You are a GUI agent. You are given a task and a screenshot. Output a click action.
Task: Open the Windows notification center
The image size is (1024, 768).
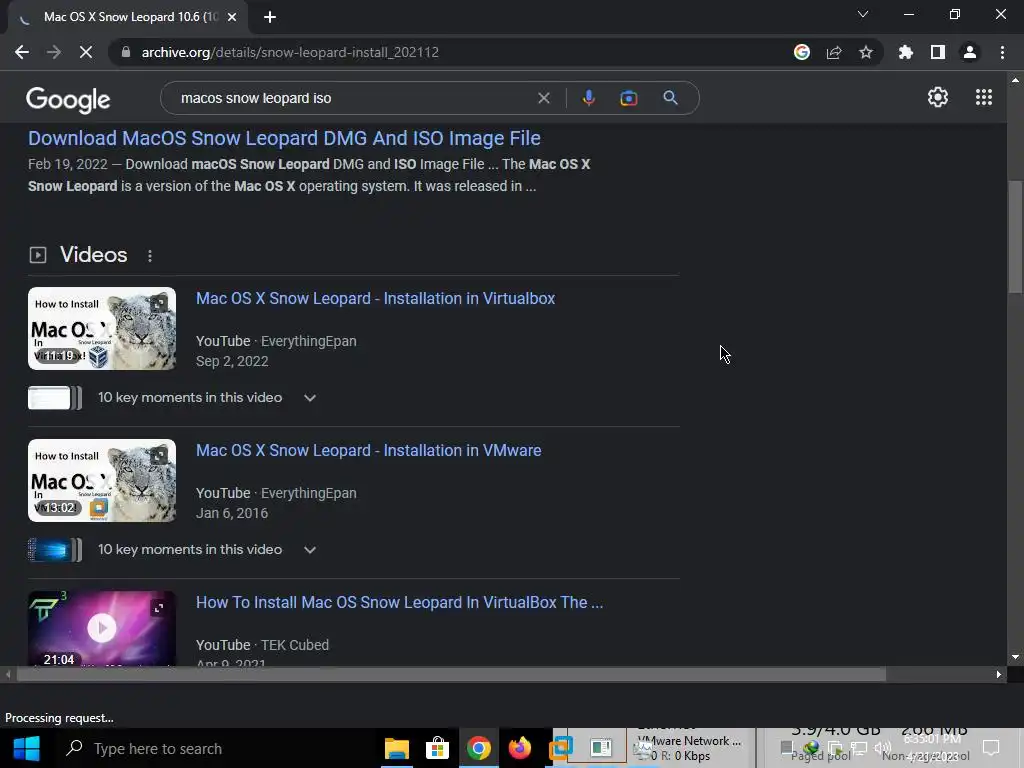[x=991, y=748]
